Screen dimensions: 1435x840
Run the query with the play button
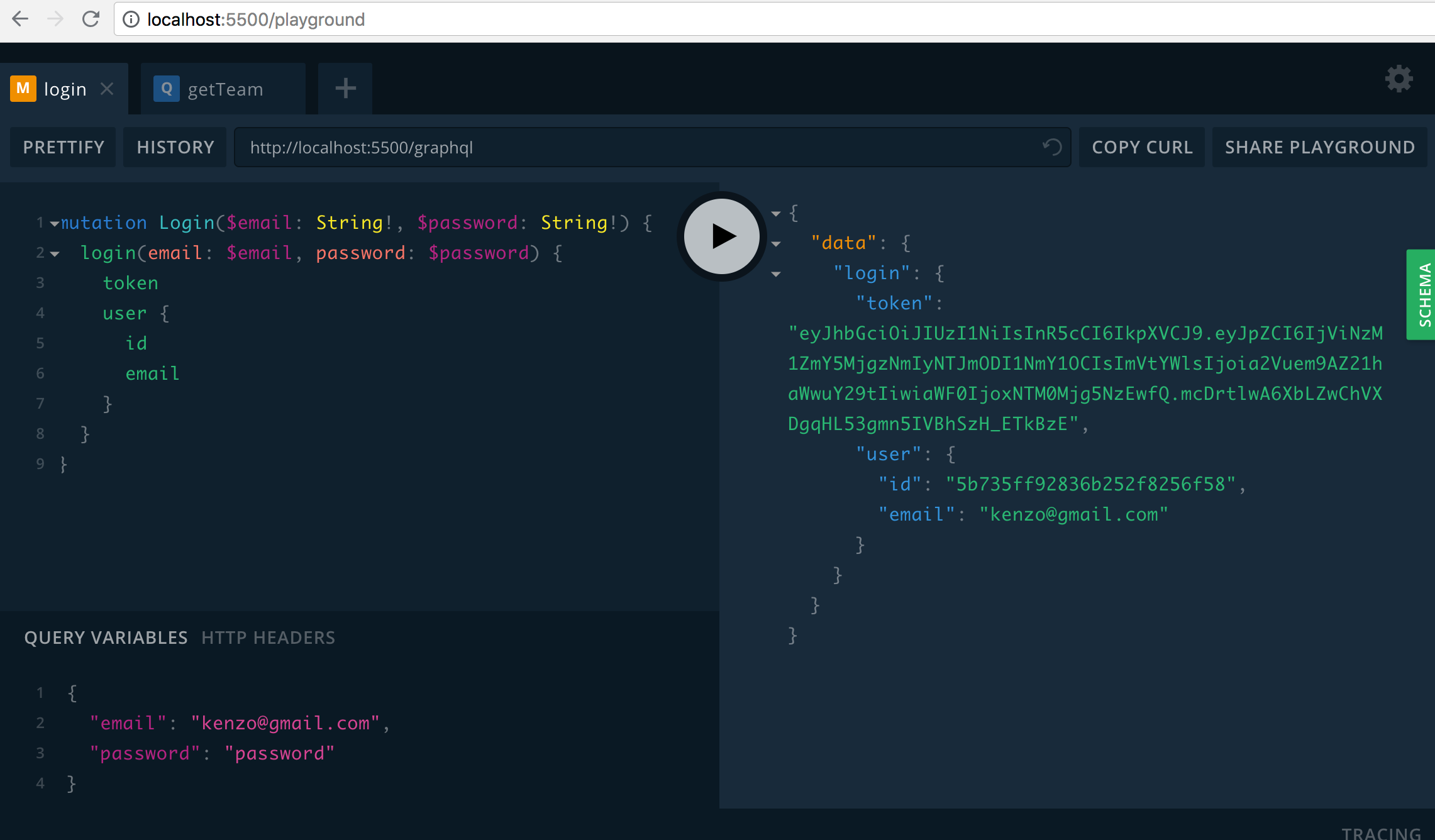click(721, 236)
